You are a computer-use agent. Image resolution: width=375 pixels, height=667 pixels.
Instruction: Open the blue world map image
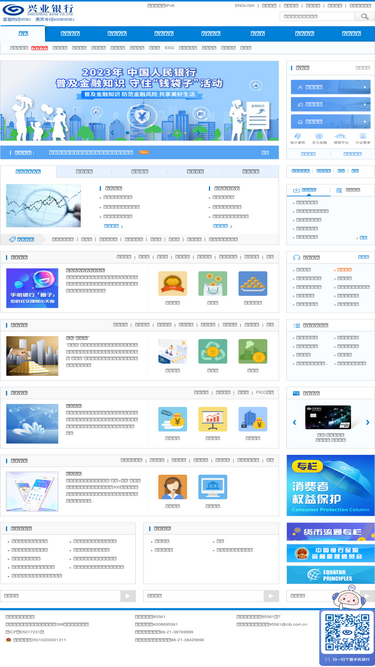tap(32, 424)
